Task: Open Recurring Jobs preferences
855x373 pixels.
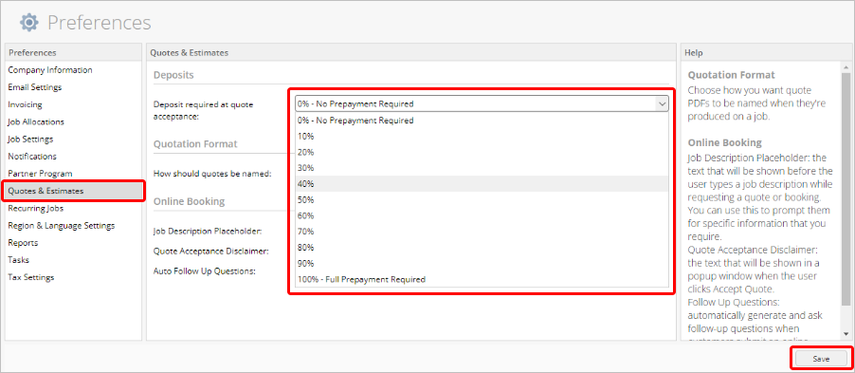Action: pyautogui.click(x=35, y=208)
